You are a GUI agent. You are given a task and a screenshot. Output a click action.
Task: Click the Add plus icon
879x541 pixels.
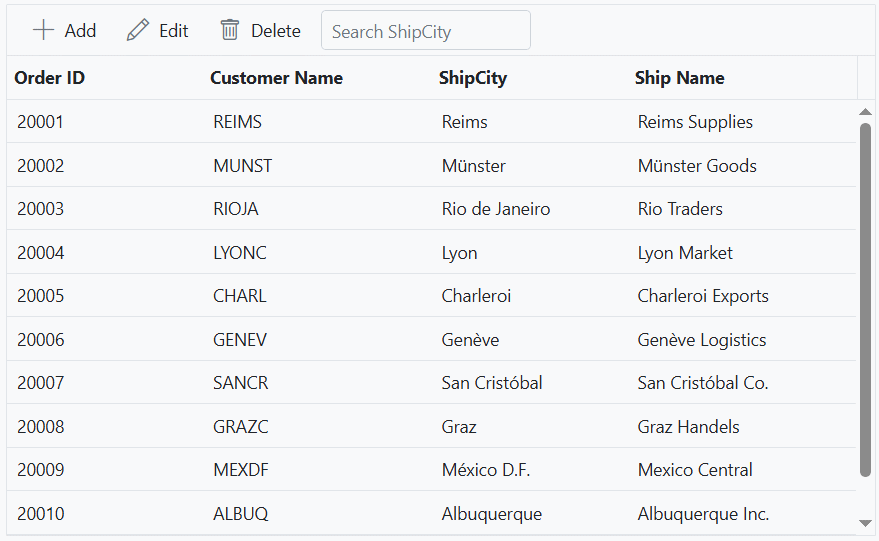[x=43, y=30]
